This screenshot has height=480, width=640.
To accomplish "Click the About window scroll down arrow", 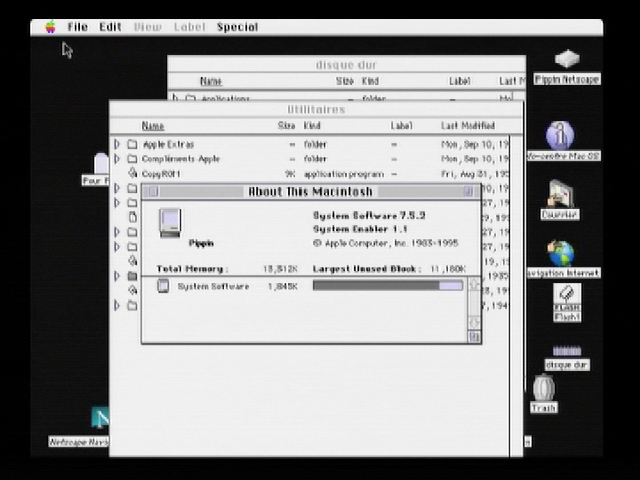I will (x=474, y=322).
